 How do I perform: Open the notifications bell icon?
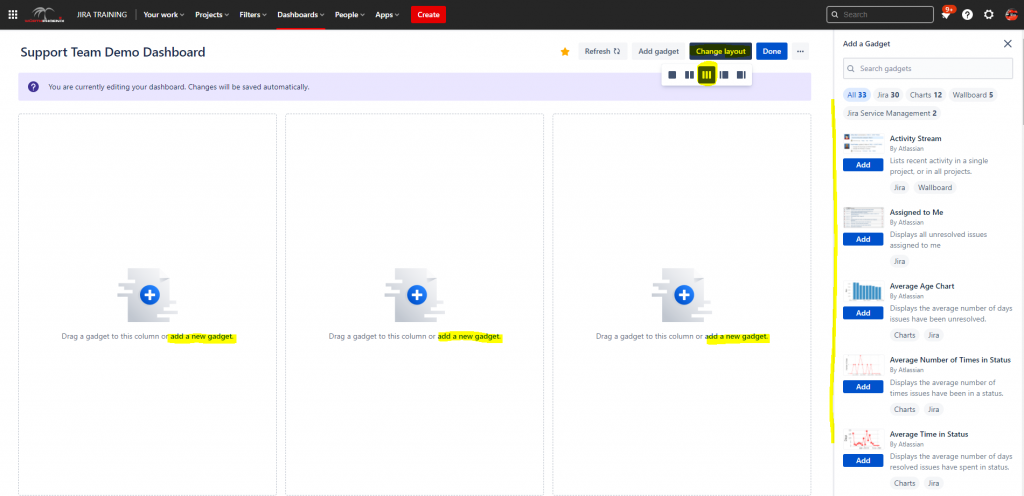tap(946, 15)
